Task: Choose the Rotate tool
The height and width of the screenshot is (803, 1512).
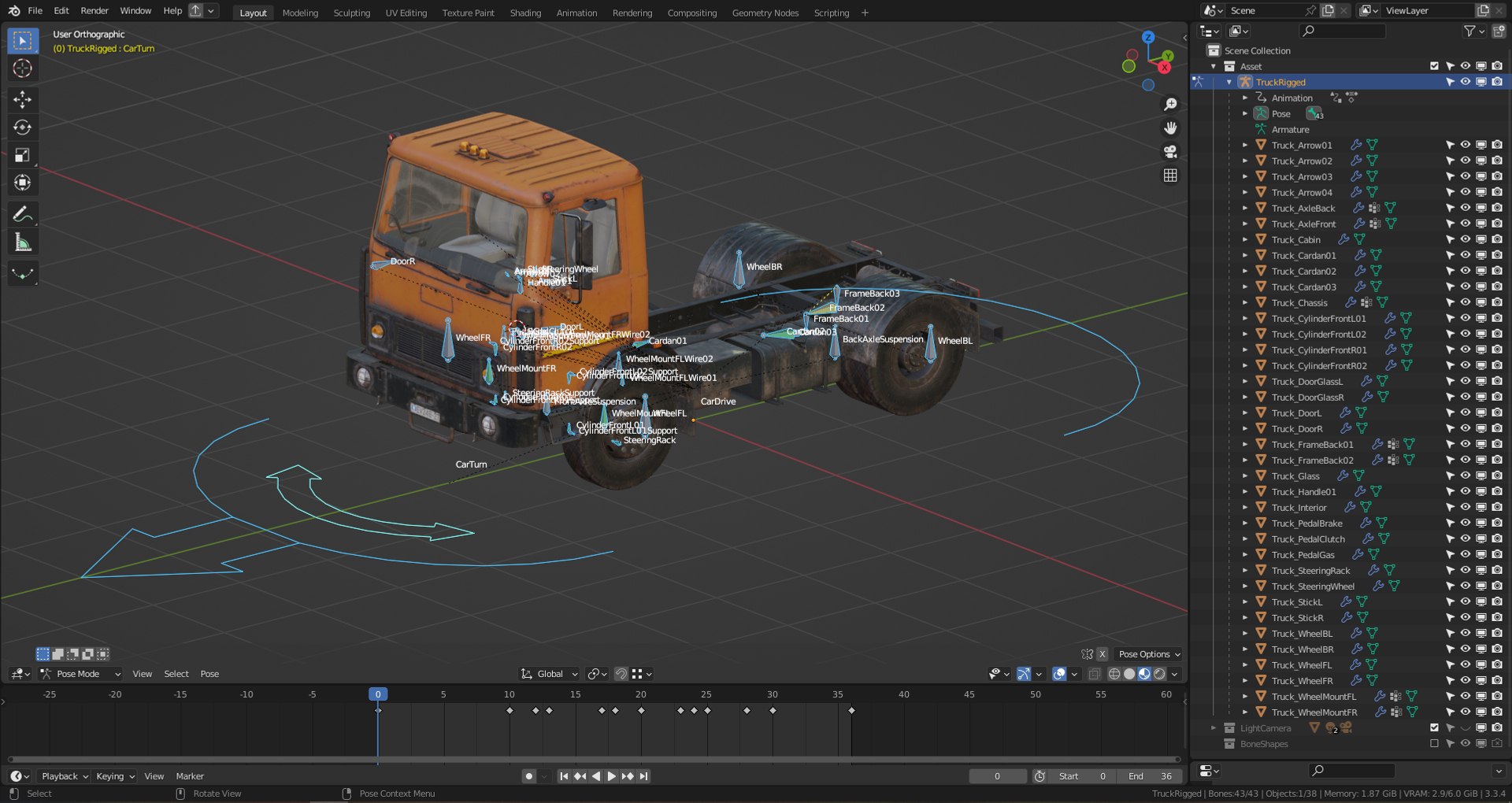Action: [22, 127]
